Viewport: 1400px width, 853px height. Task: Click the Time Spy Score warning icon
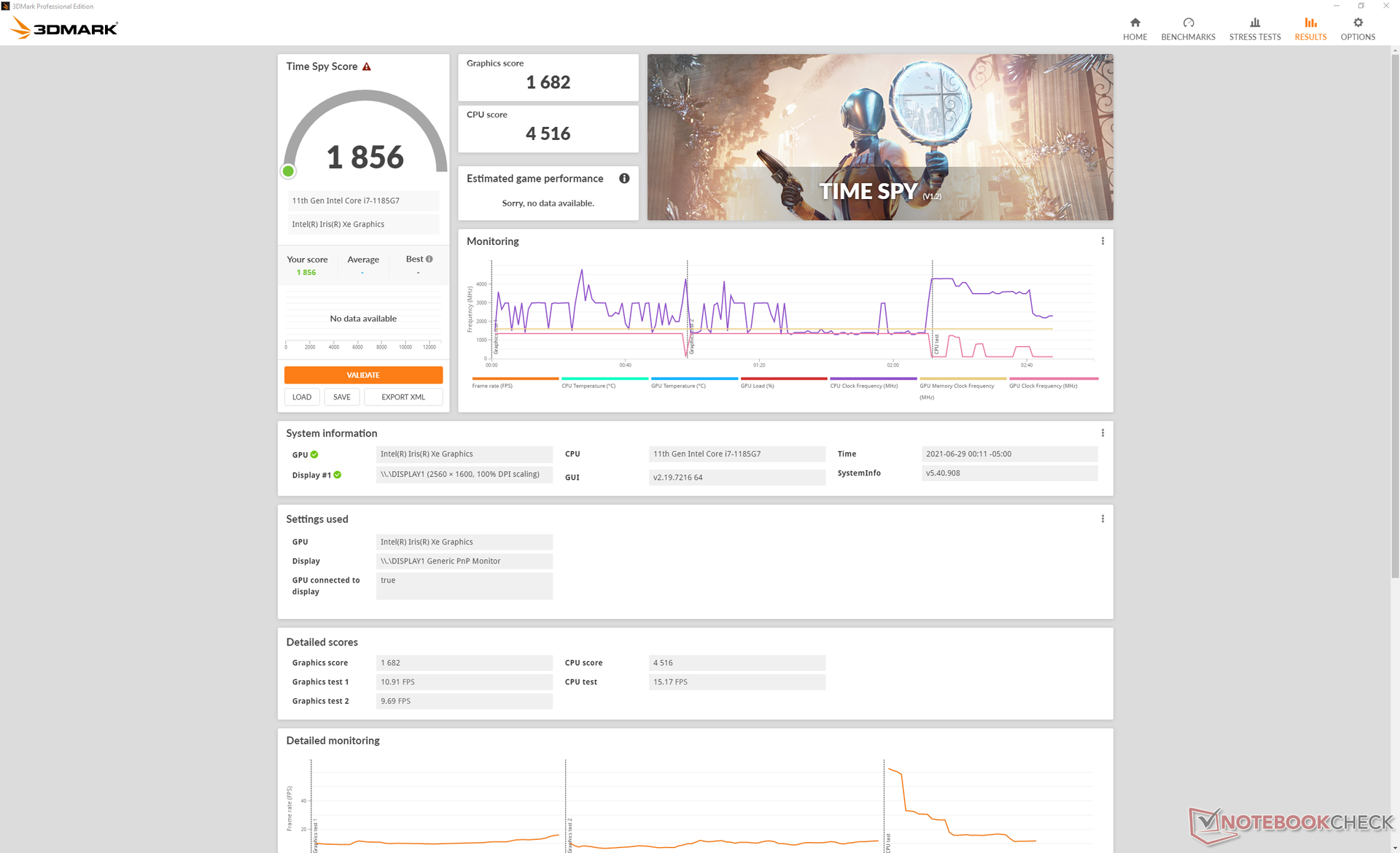click(367, 66)
